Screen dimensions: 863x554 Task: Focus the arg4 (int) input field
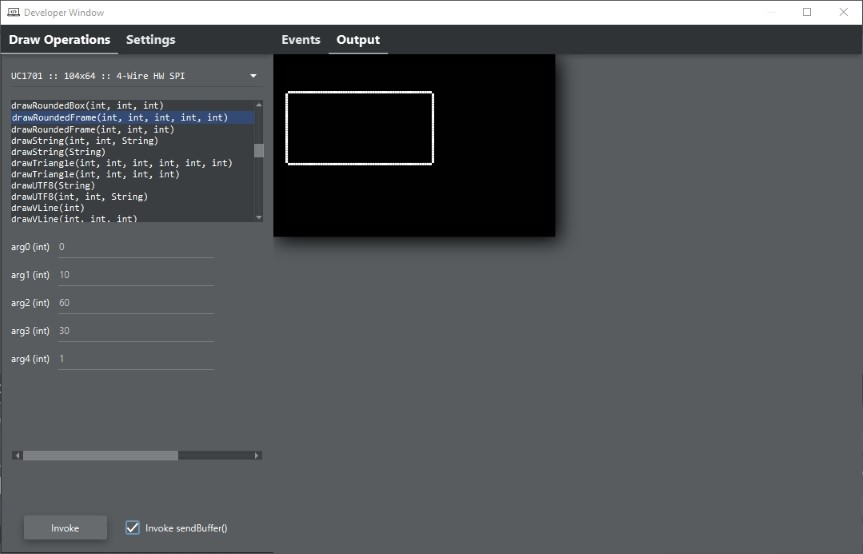tap(136, 359)
